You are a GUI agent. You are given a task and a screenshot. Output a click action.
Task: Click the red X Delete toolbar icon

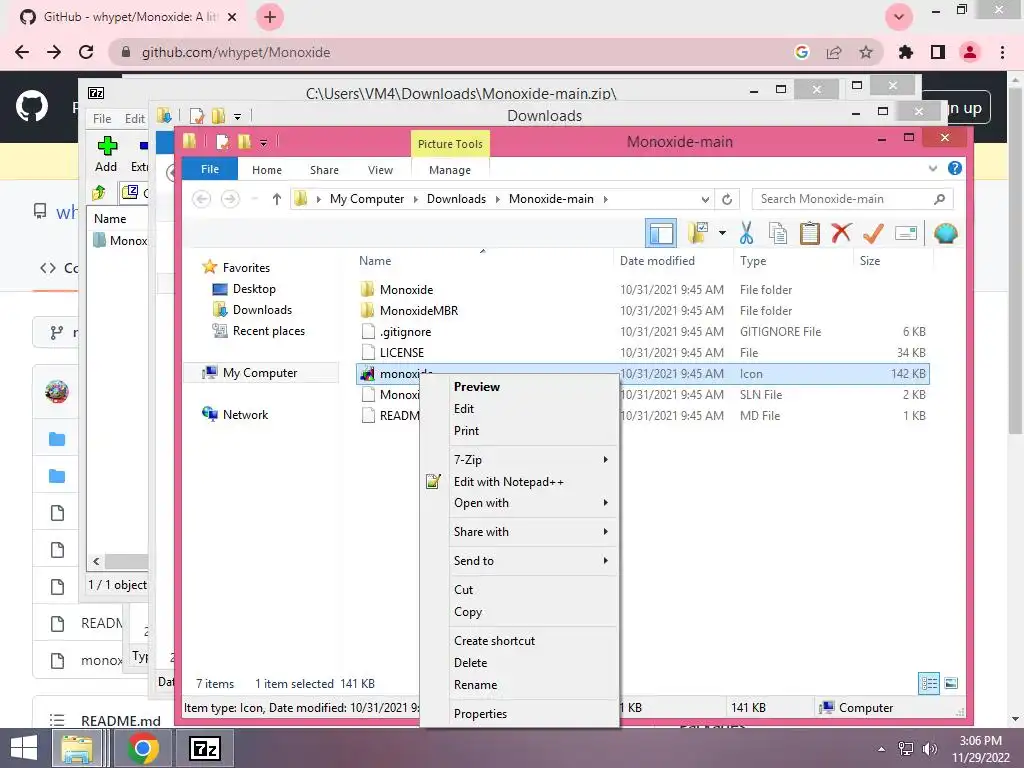click(841, 233)
